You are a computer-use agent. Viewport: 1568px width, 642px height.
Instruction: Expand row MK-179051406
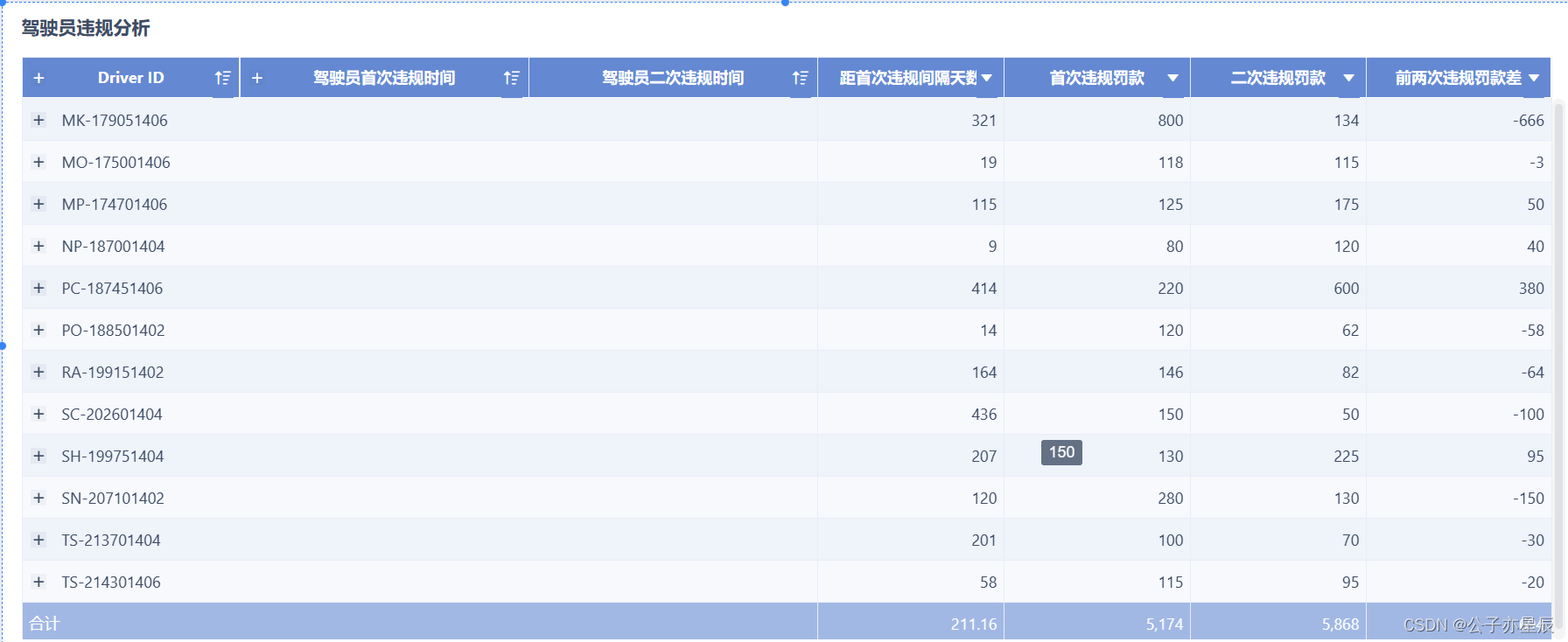pos(38,120)
